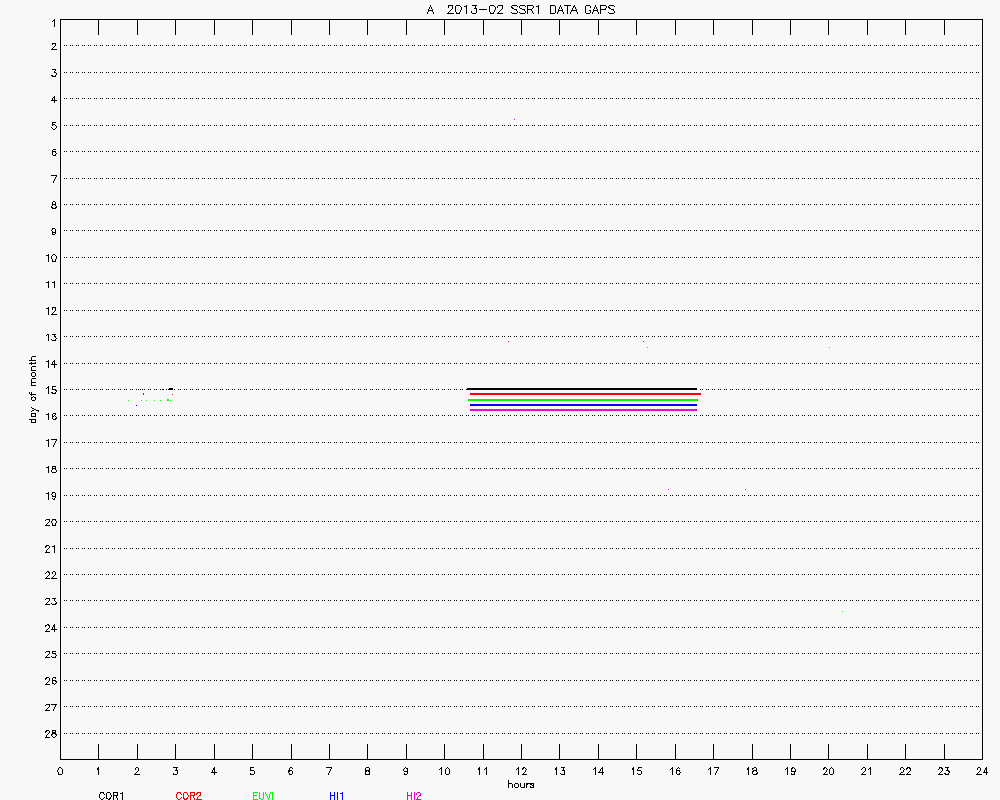
Task: Click hour 12 on the x-axis
Action: click(x=521, y=771)
